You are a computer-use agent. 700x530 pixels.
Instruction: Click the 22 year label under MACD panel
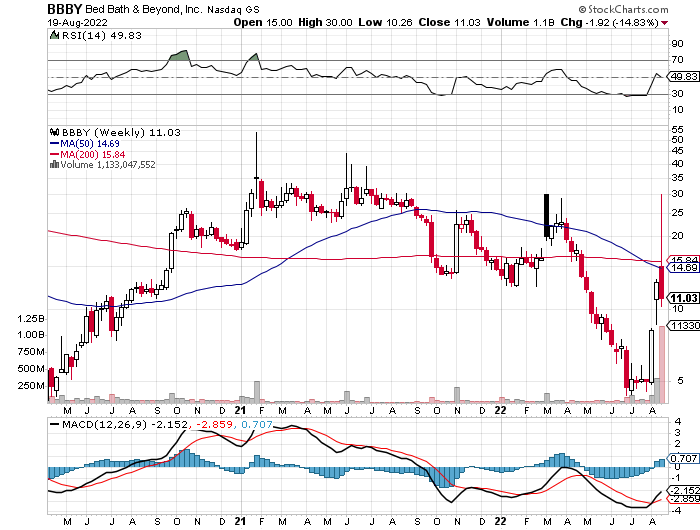pos(500,521)
